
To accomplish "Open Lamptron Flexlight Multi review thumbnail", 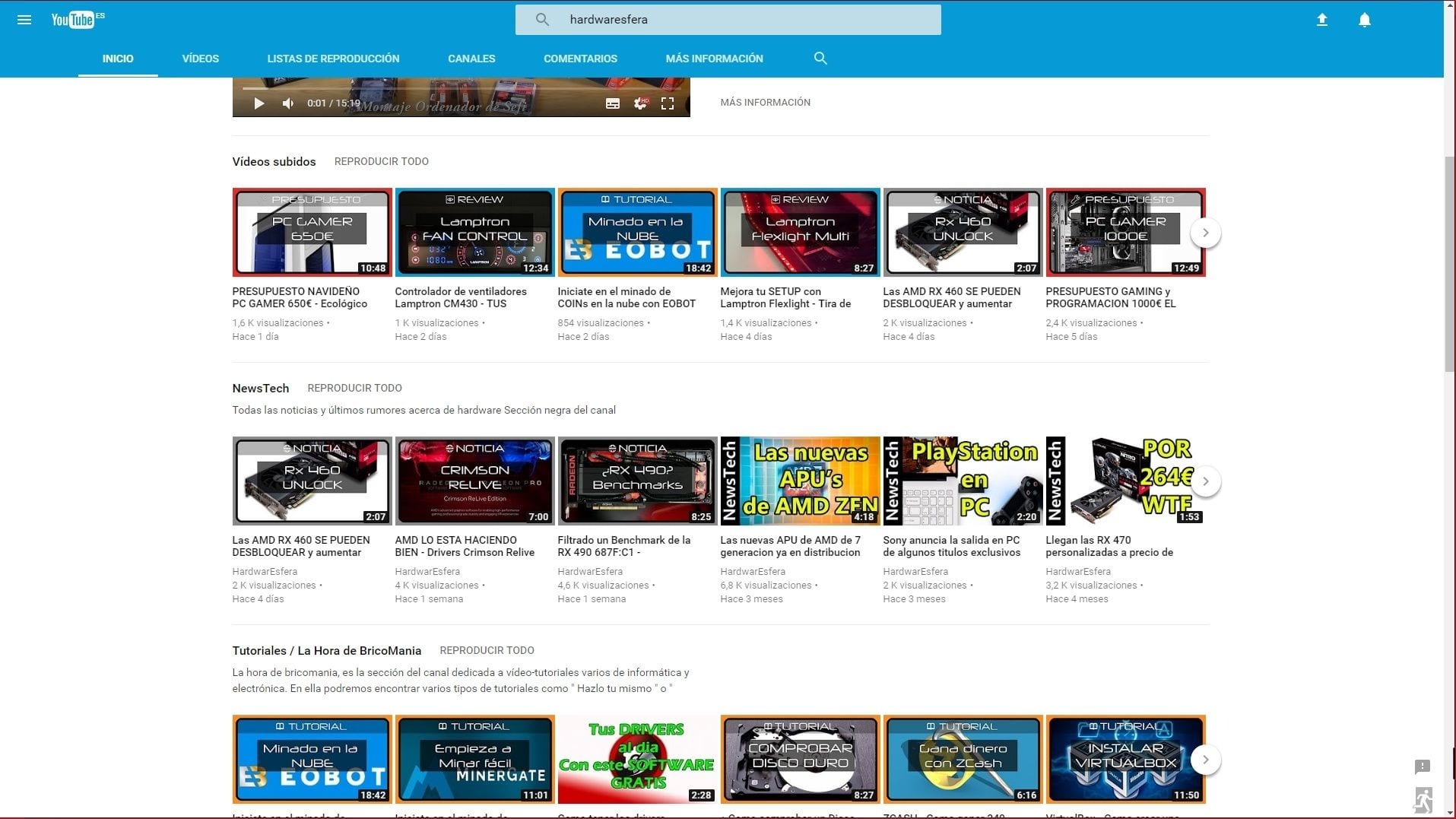I will click(x=800, y=232).
